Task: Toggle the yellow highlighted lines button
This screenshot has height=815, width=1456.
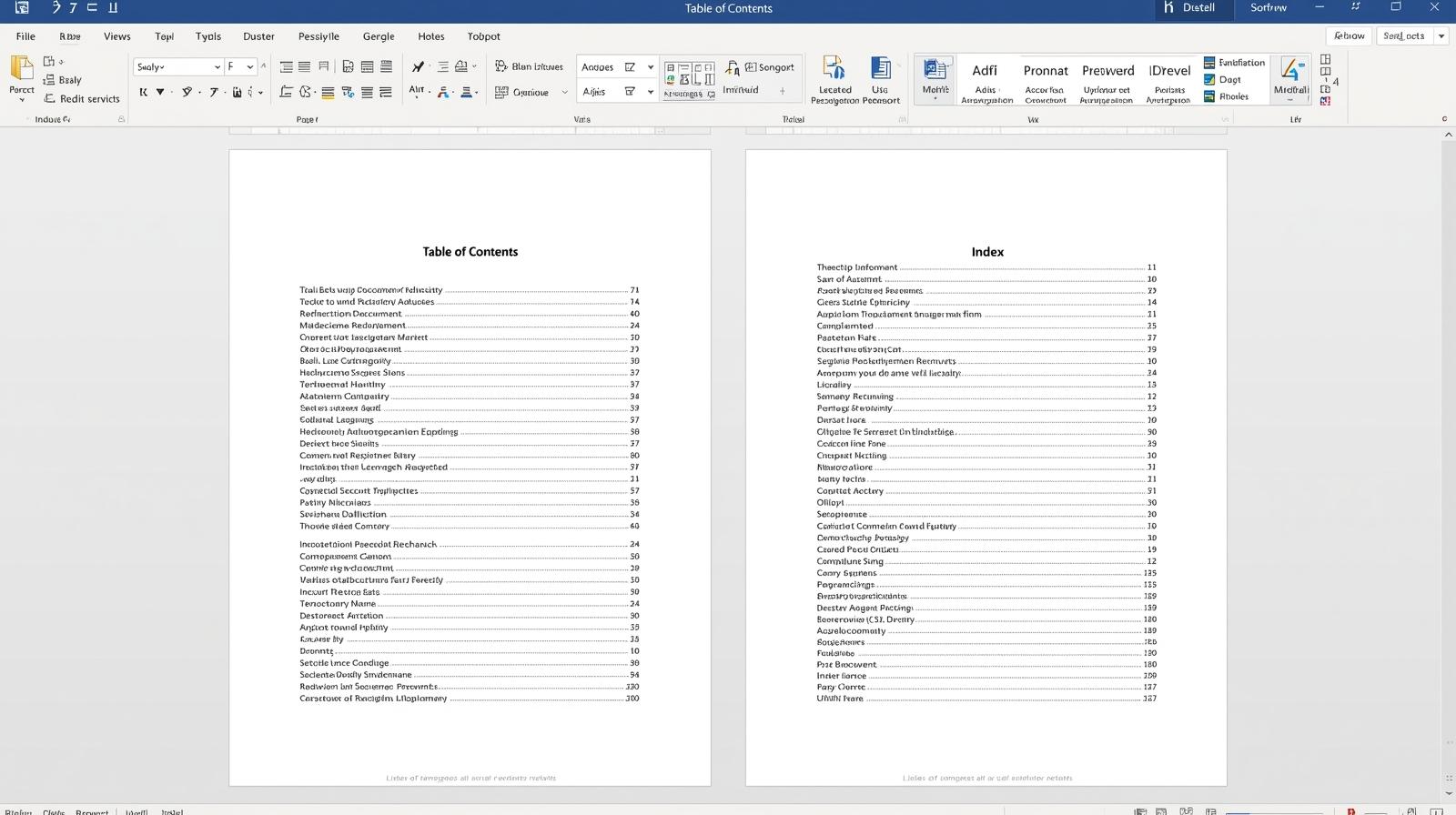Action: pos(327,92)
